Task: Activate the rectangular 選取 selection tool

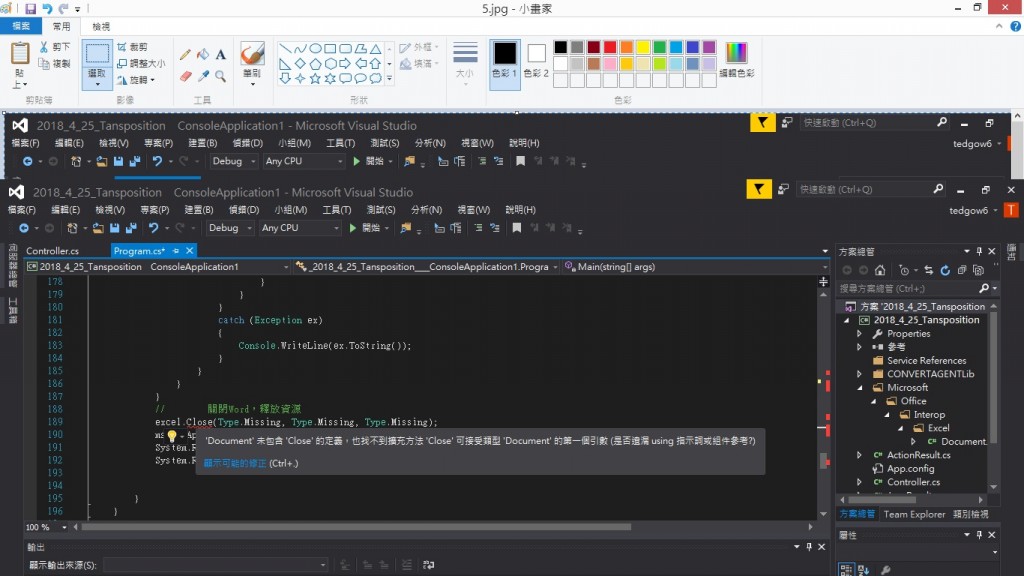Action: pyautogui.click(x=97, y=54)
